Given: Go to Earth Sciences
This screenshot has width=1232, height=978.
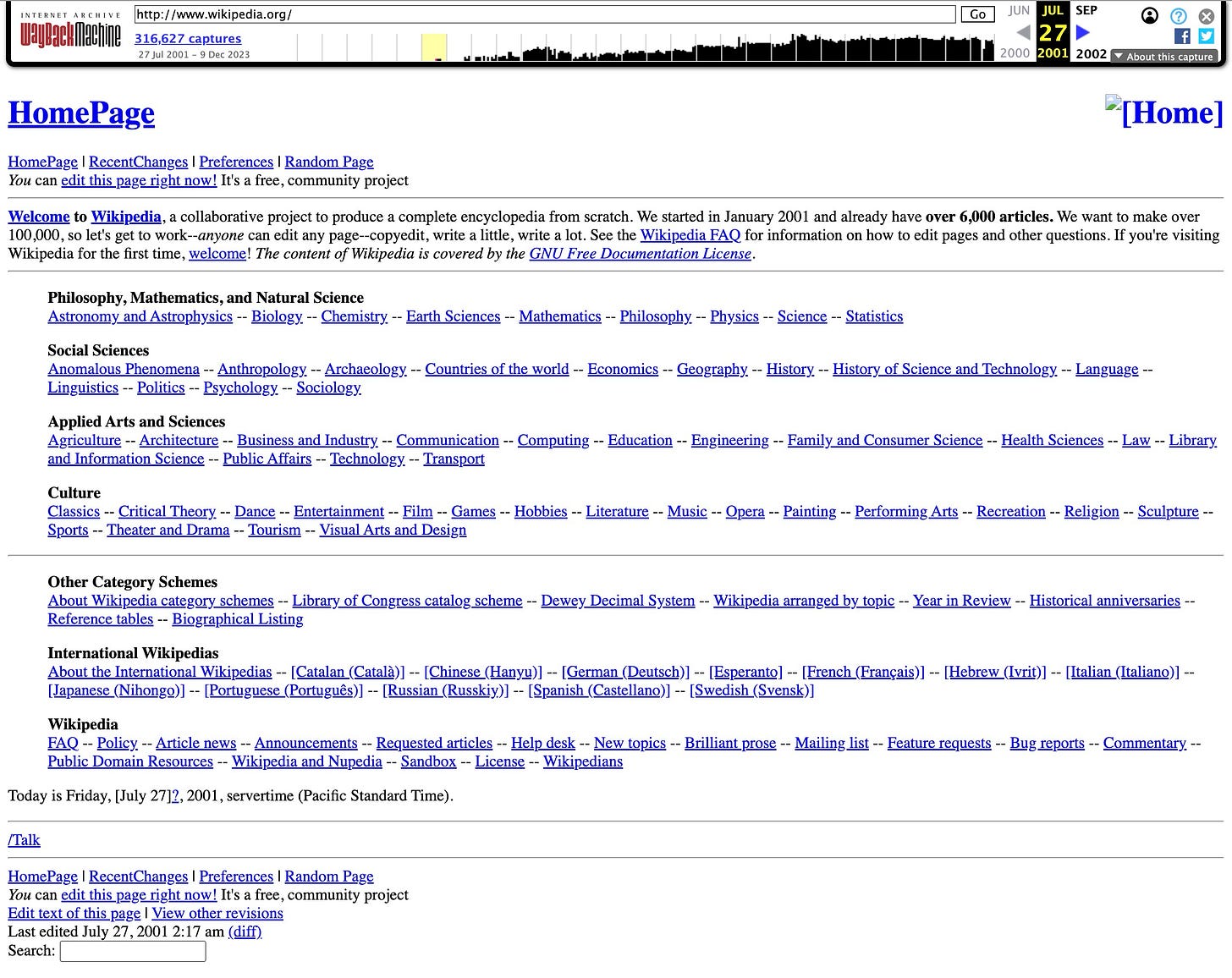Looking at the screenshot, I should 454,316.
